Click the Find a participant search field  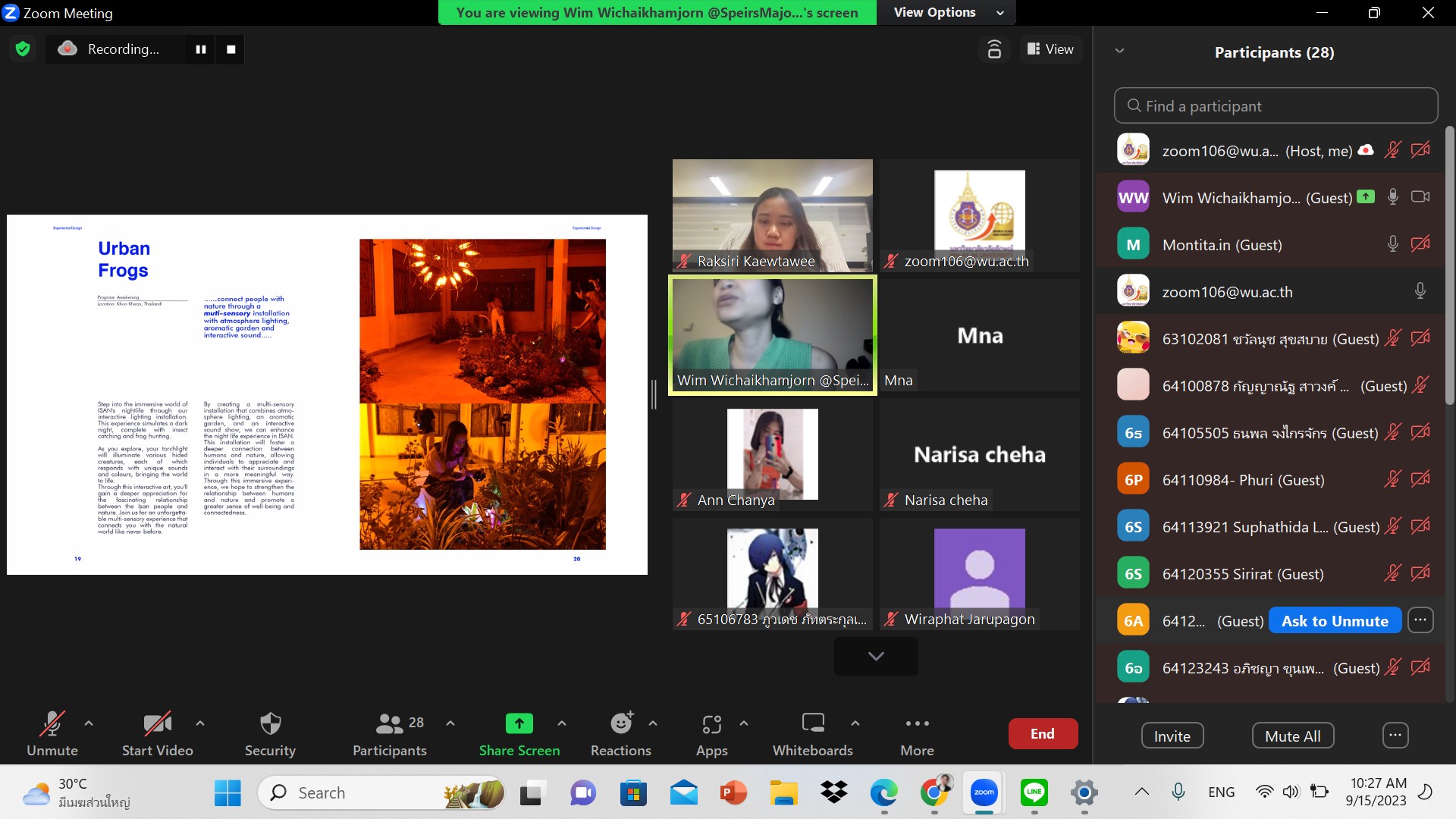1276,106
